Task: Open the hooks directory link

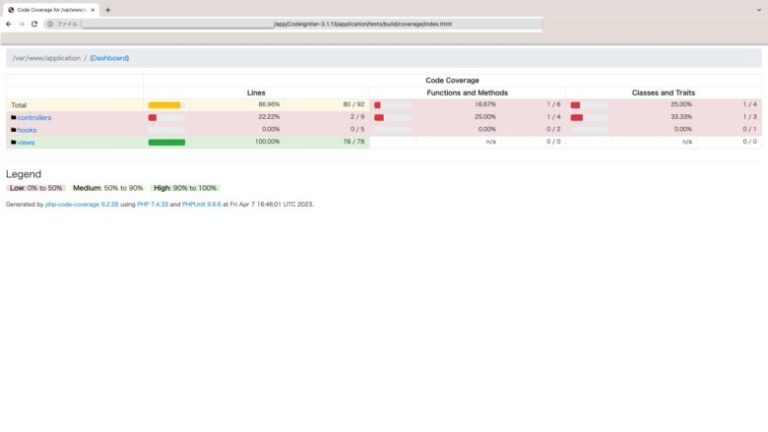Action: coord(27,130)
